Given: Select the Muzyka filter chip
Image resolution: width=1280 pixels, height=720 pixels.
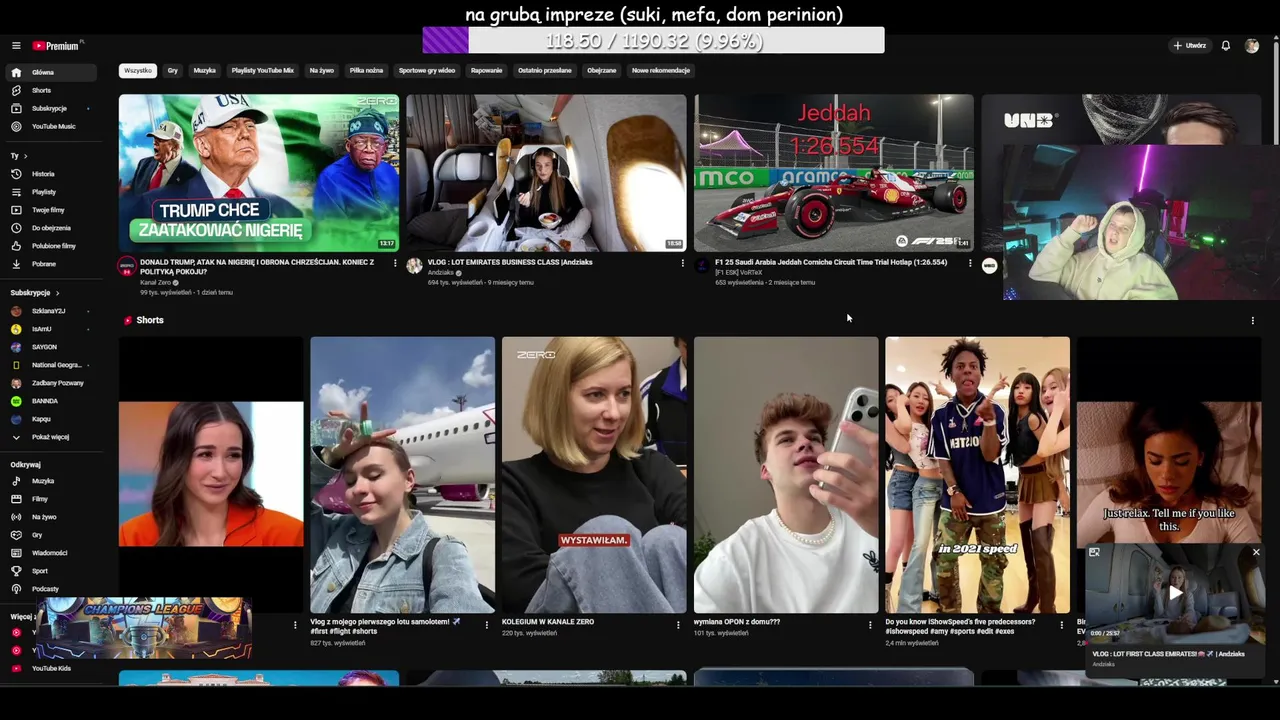Looking at the screenshot, I should tap(205, 71).
